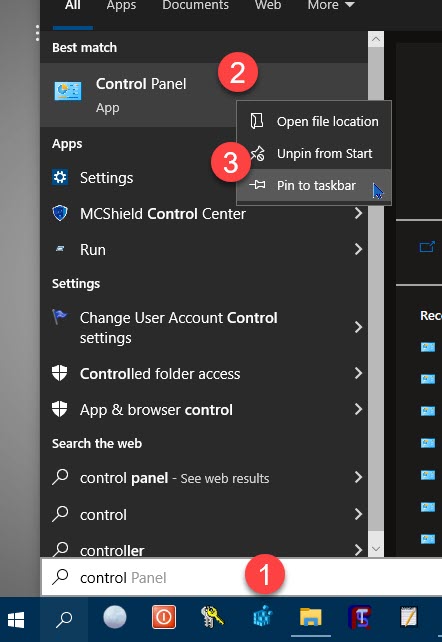Viewport: 442px width, 642px height.
Task: Expand the Run result arrow
Action: (358, 249)
